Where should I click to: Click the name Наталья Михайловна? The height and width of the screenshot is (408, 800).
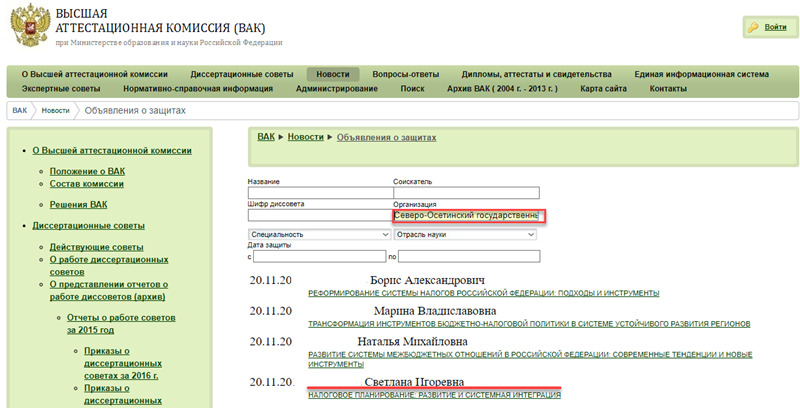412,341
